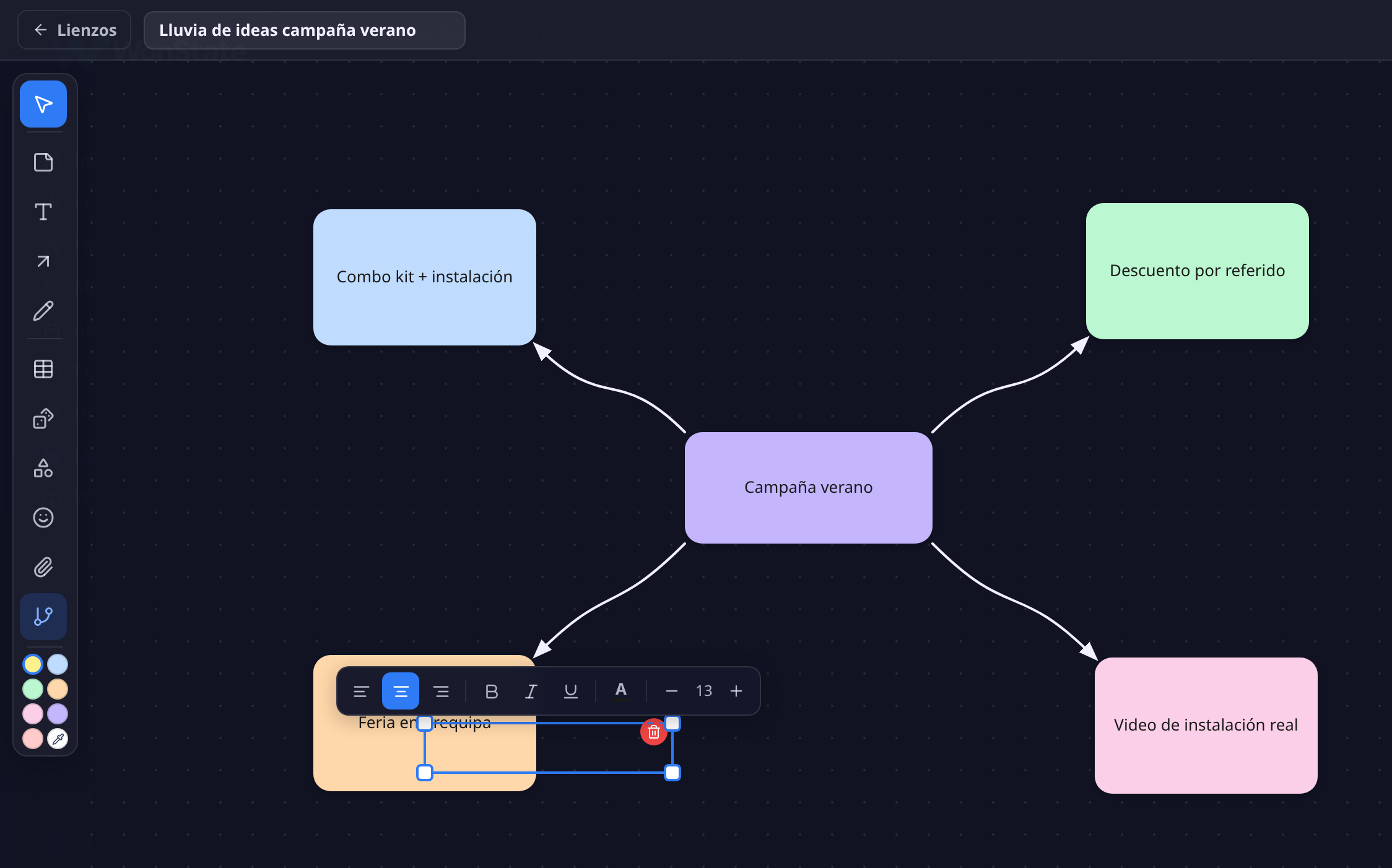Image resolution: width=1392 pixels, height=868 pixels.
Task: Attach a file with the paperclip
Action: point(43,567)
